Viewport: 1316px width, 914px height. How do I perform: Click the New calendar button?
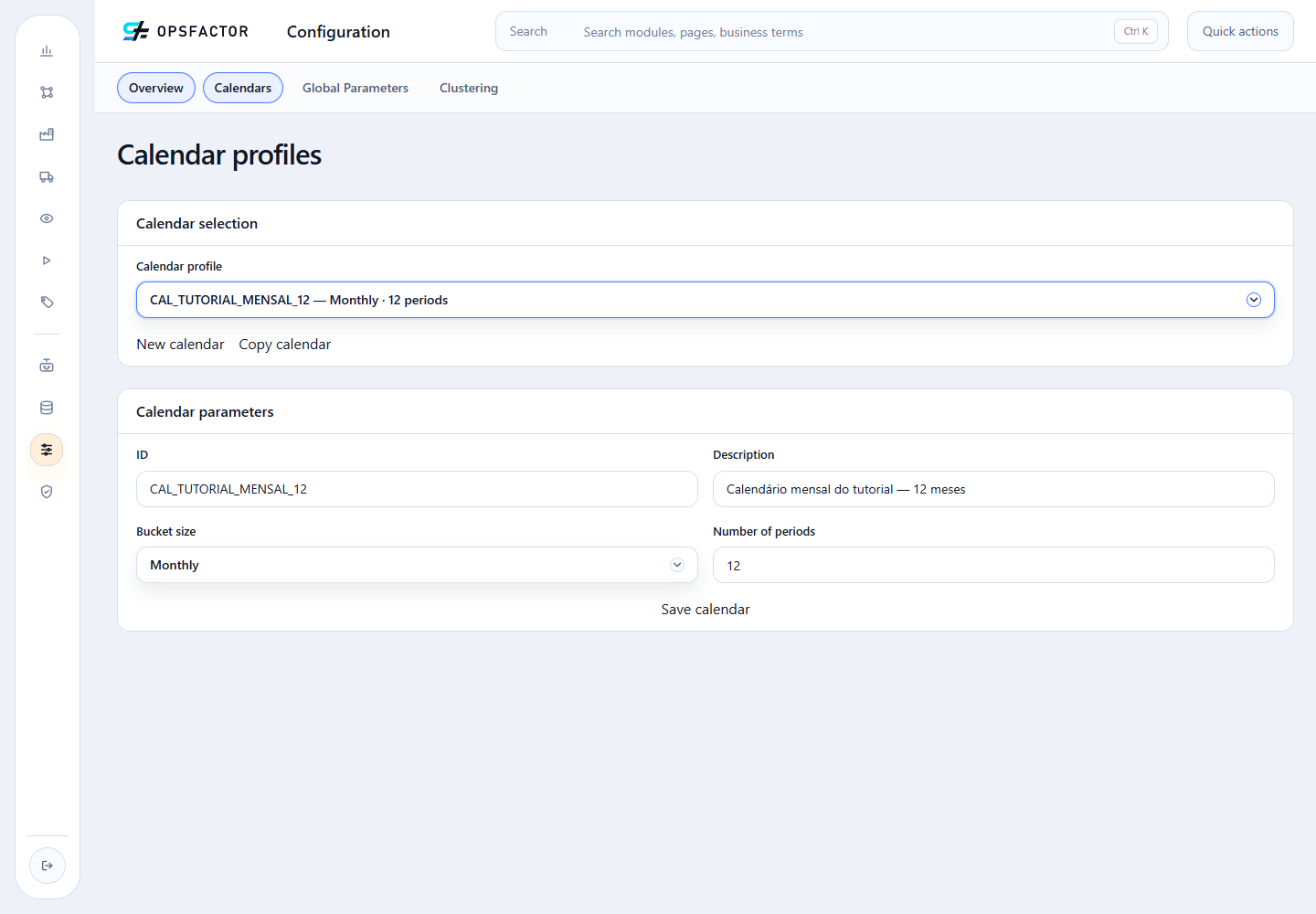180,345
